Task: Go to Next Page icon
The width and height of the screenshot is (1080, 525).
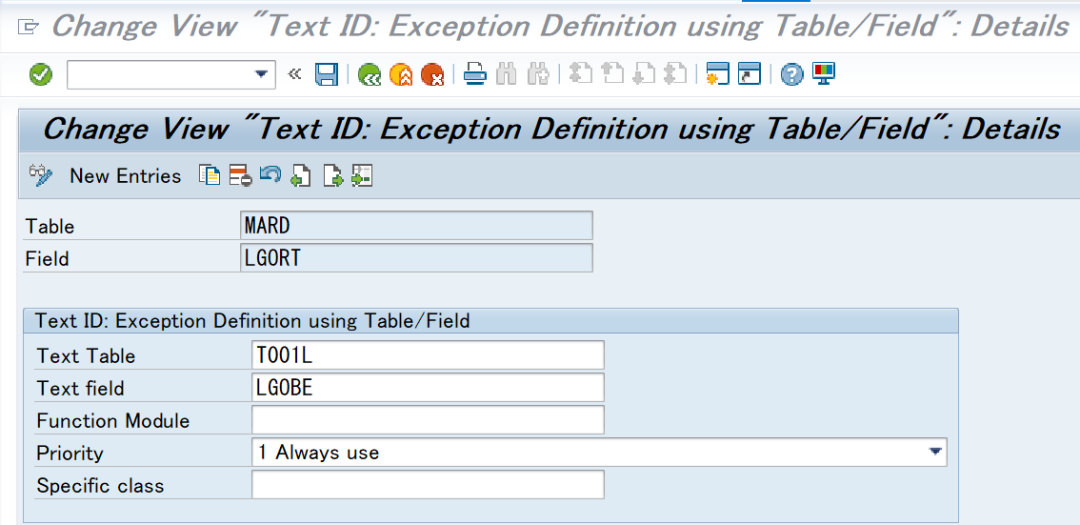Action: point(643,74)
